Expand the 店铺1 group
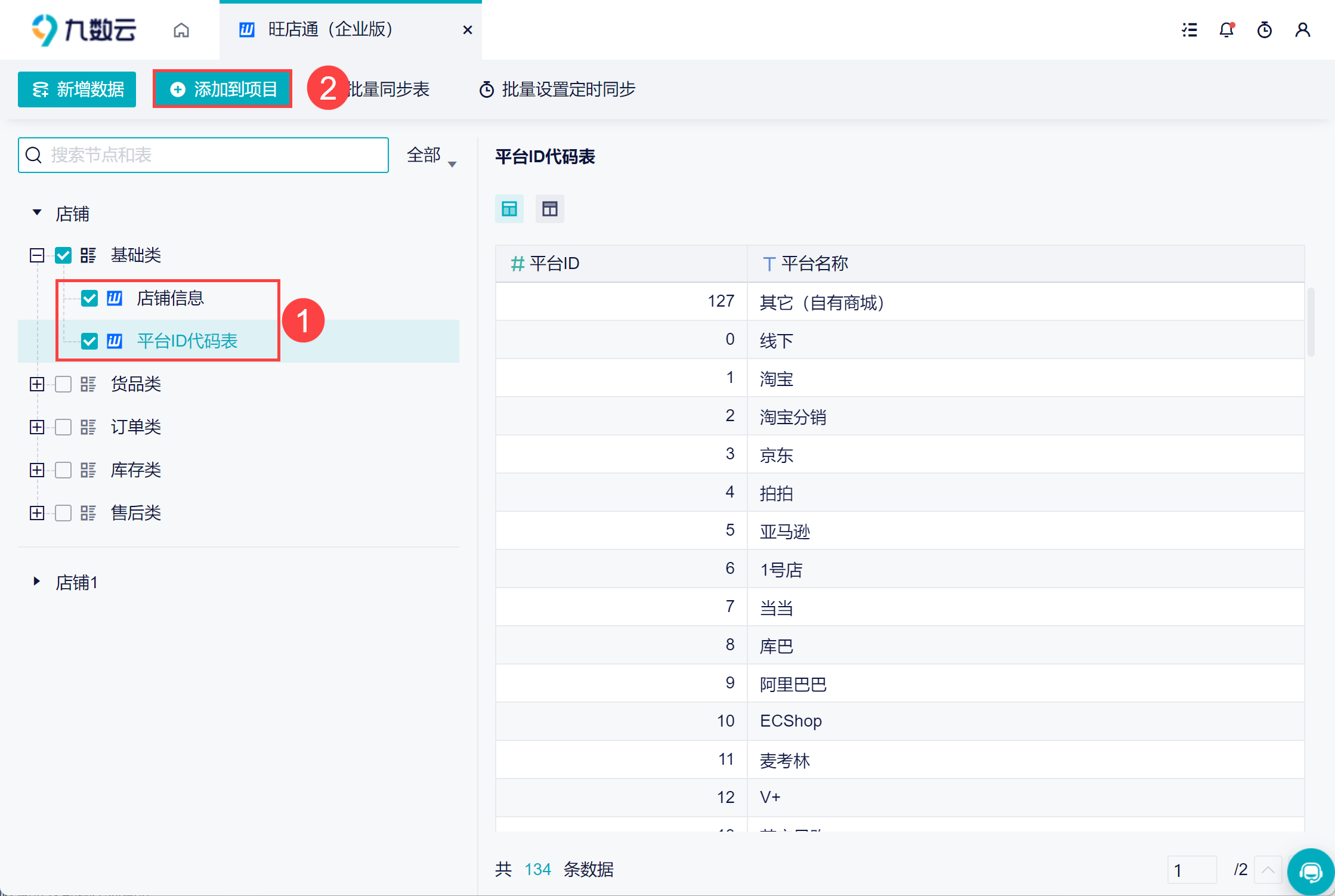The image size is (1335, 896). 37,582
